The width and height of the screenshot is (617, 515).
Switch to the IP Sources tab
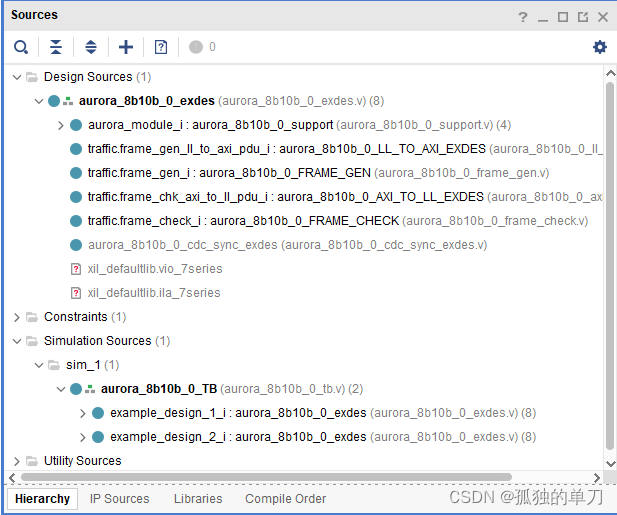(120, 498)
